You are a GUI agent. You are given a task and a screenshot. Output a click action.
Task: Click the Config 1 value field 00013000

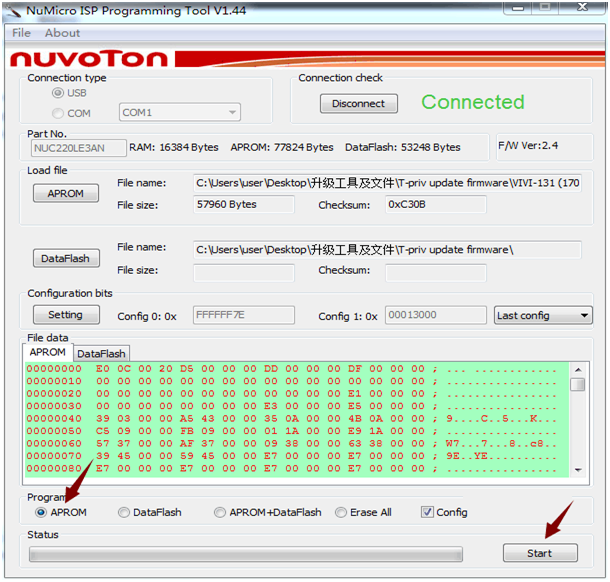436,315
